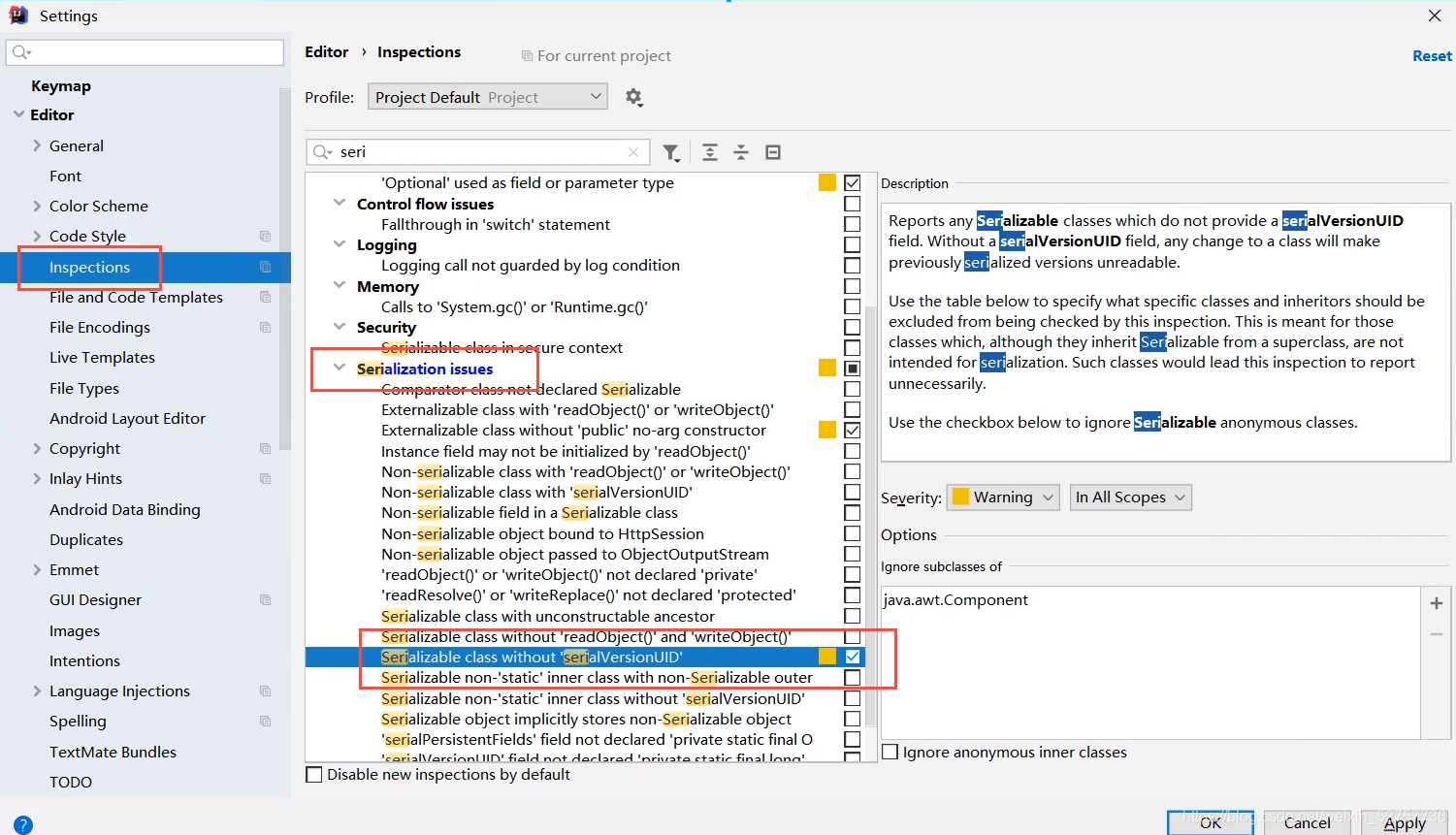
Task: Open the Android Layout Editor page
Action: 127,418
